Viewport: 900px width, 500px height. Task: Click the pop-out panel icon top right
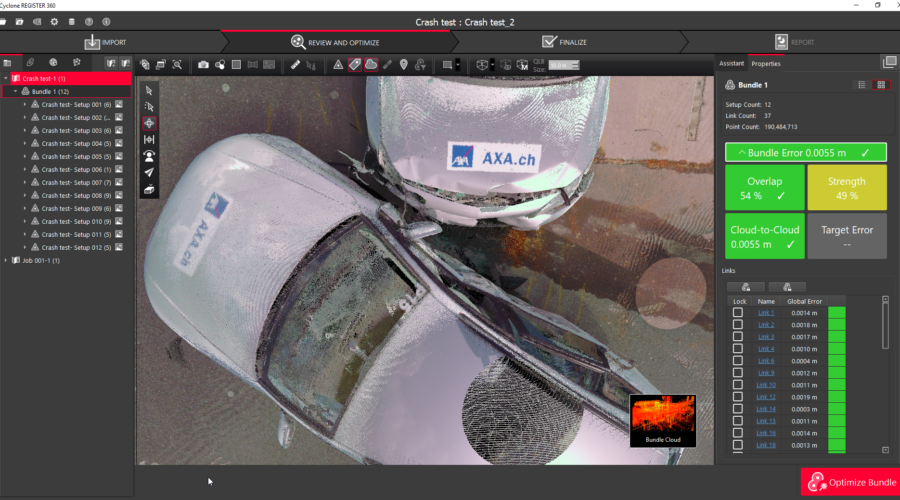click(889, 62)
